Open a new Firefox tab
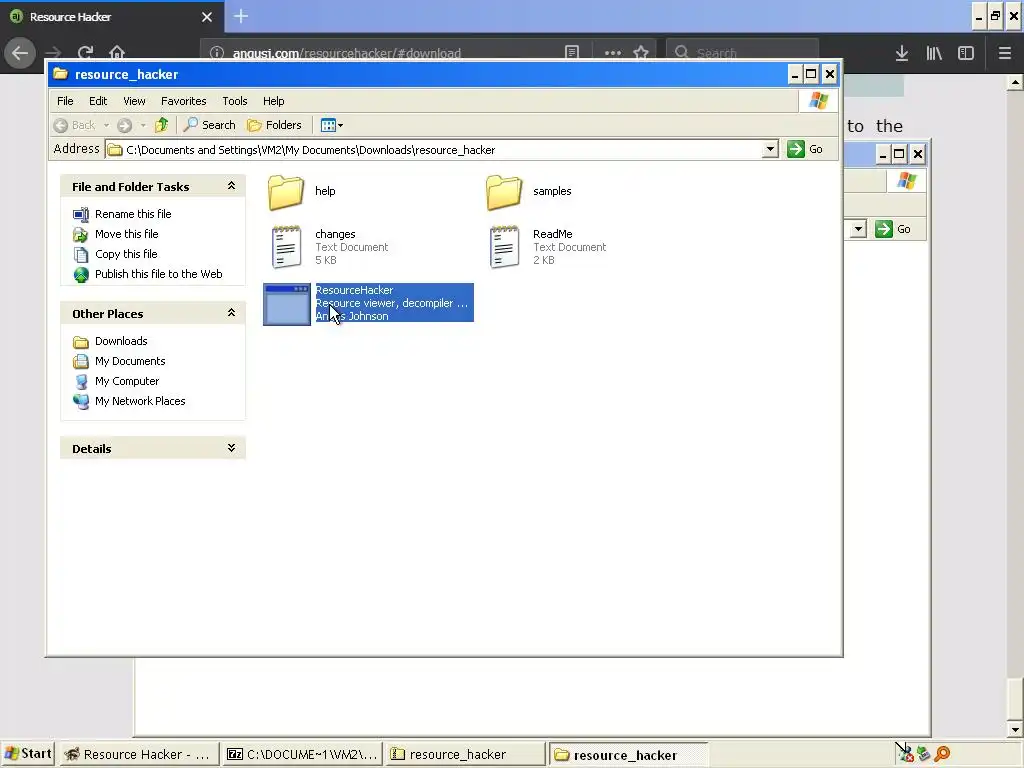 (x=241, y=16)
